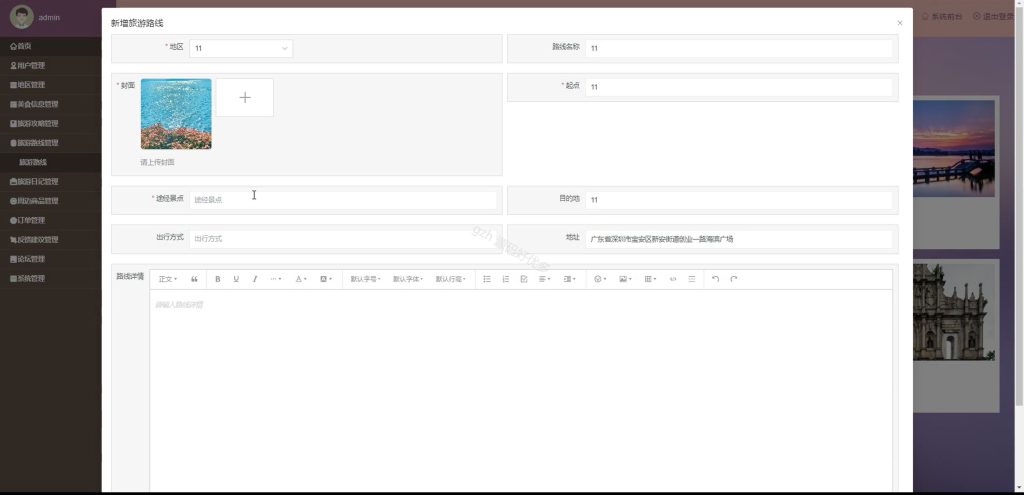Open 地区管理 in the sidebar
The height and width of the screenshot is (495, 1024).
(x=50, y=85)
